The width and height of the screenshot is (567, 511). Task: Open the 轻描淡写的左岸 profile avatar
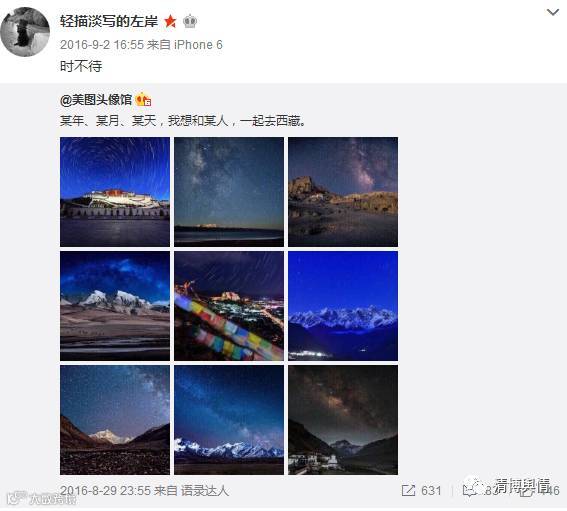pos(25,32)
